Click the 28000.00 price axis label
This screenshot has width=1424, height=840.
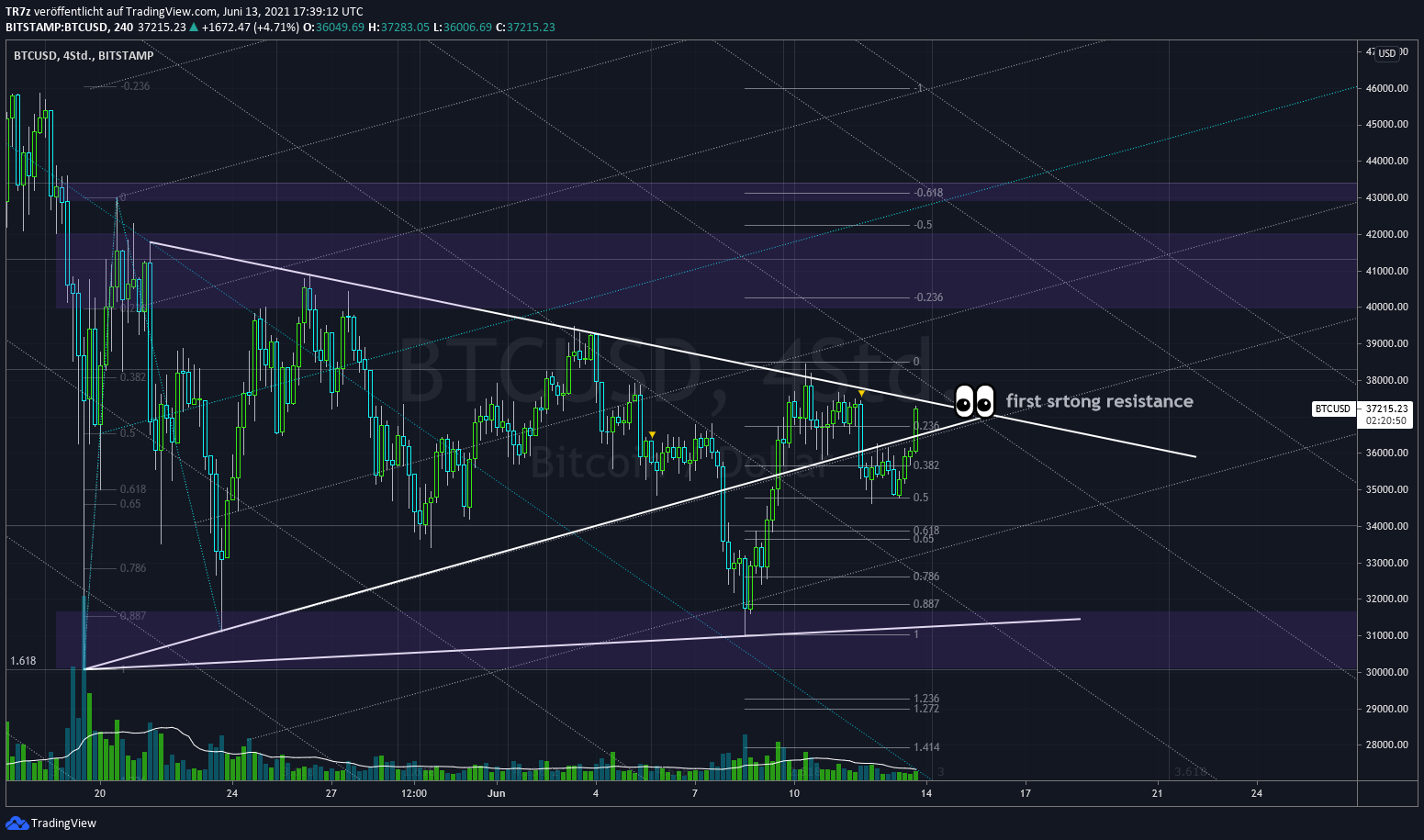coord(1387,745)
